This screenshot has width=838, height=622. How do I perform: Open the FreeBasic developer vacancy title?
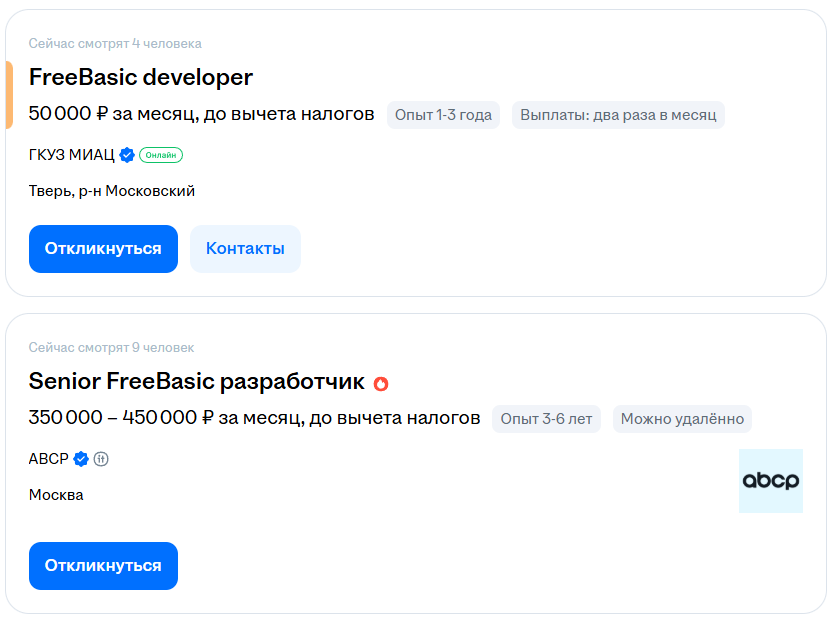(141, 77)
